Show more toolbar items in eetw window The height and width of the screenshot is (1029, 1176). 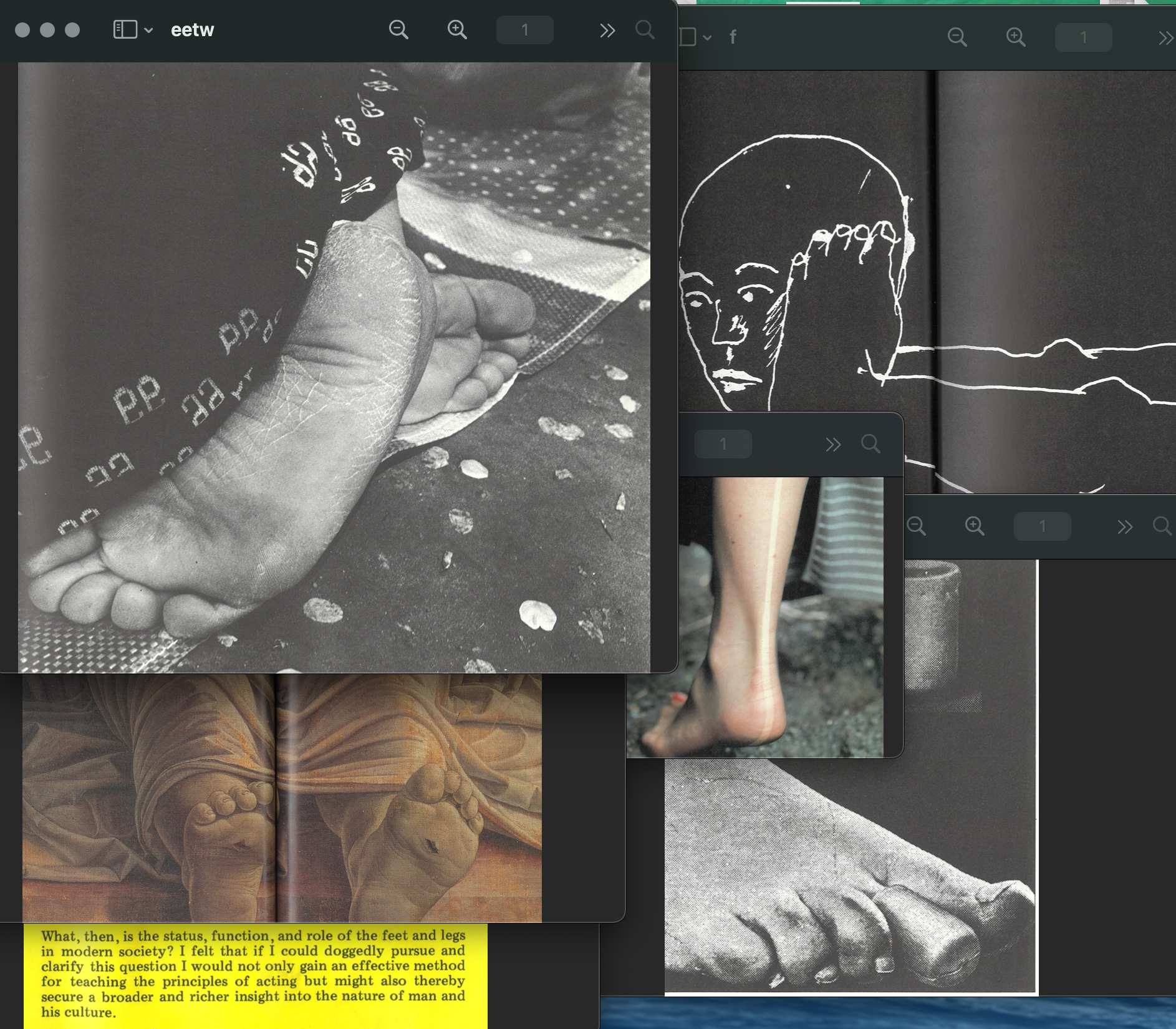coord(607,31)
